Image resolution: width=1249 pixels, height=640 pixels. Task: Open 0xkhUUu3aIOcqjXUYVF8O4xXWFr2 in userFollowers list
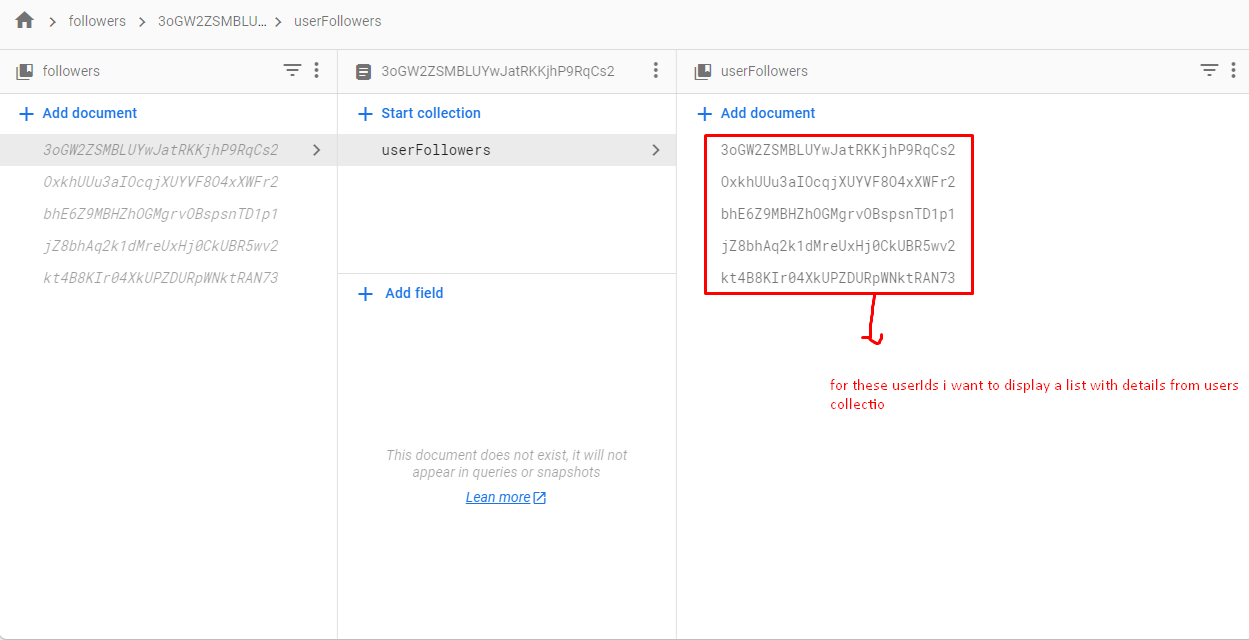point(838,182)
